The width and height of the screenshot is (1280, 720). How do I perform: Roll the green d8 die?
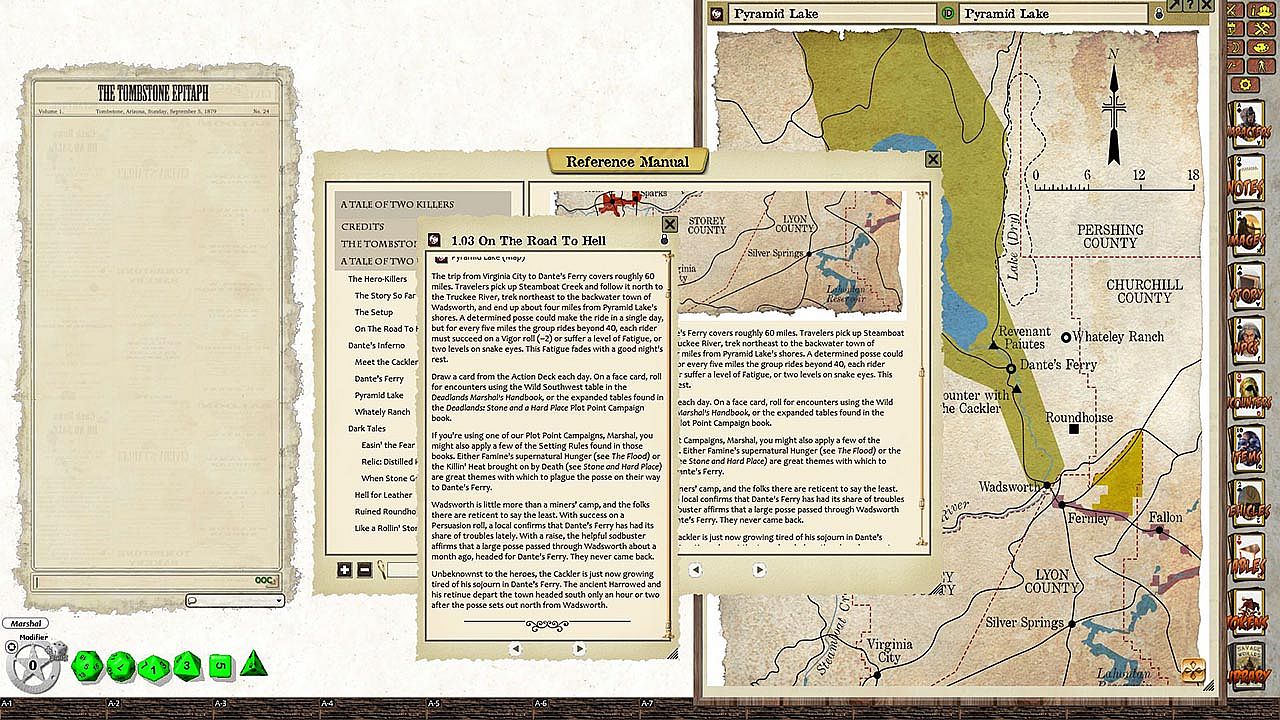(187, 664)
